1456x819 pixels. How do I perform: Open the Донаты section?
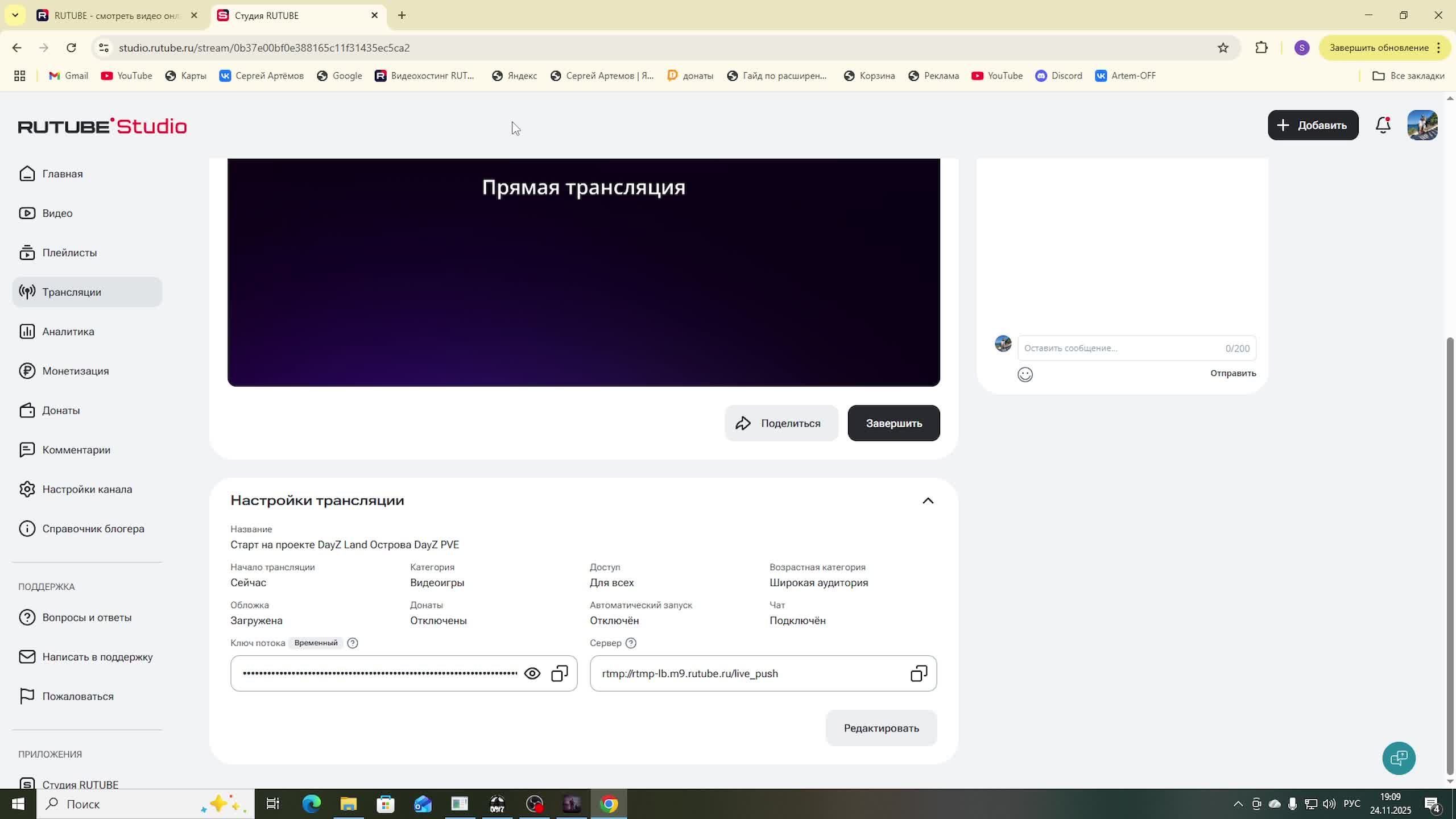(61, 410)
